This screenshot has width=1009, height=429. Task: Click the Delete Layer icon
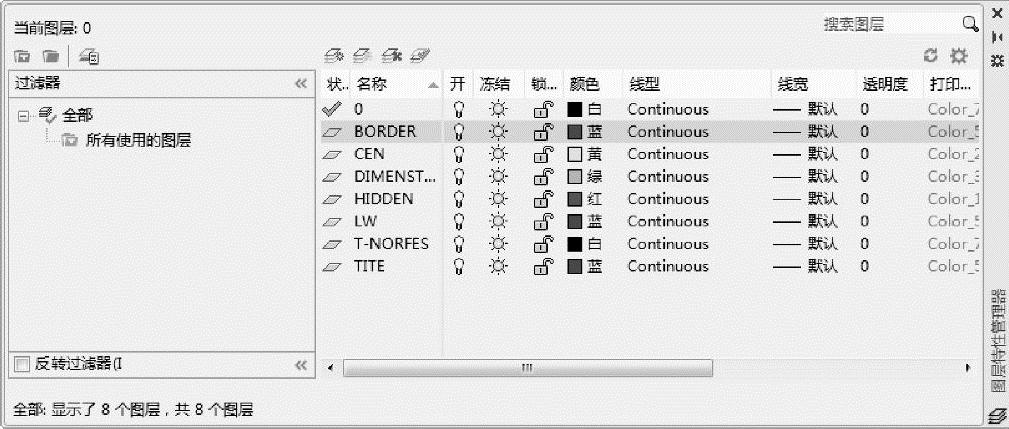[394, 58]
